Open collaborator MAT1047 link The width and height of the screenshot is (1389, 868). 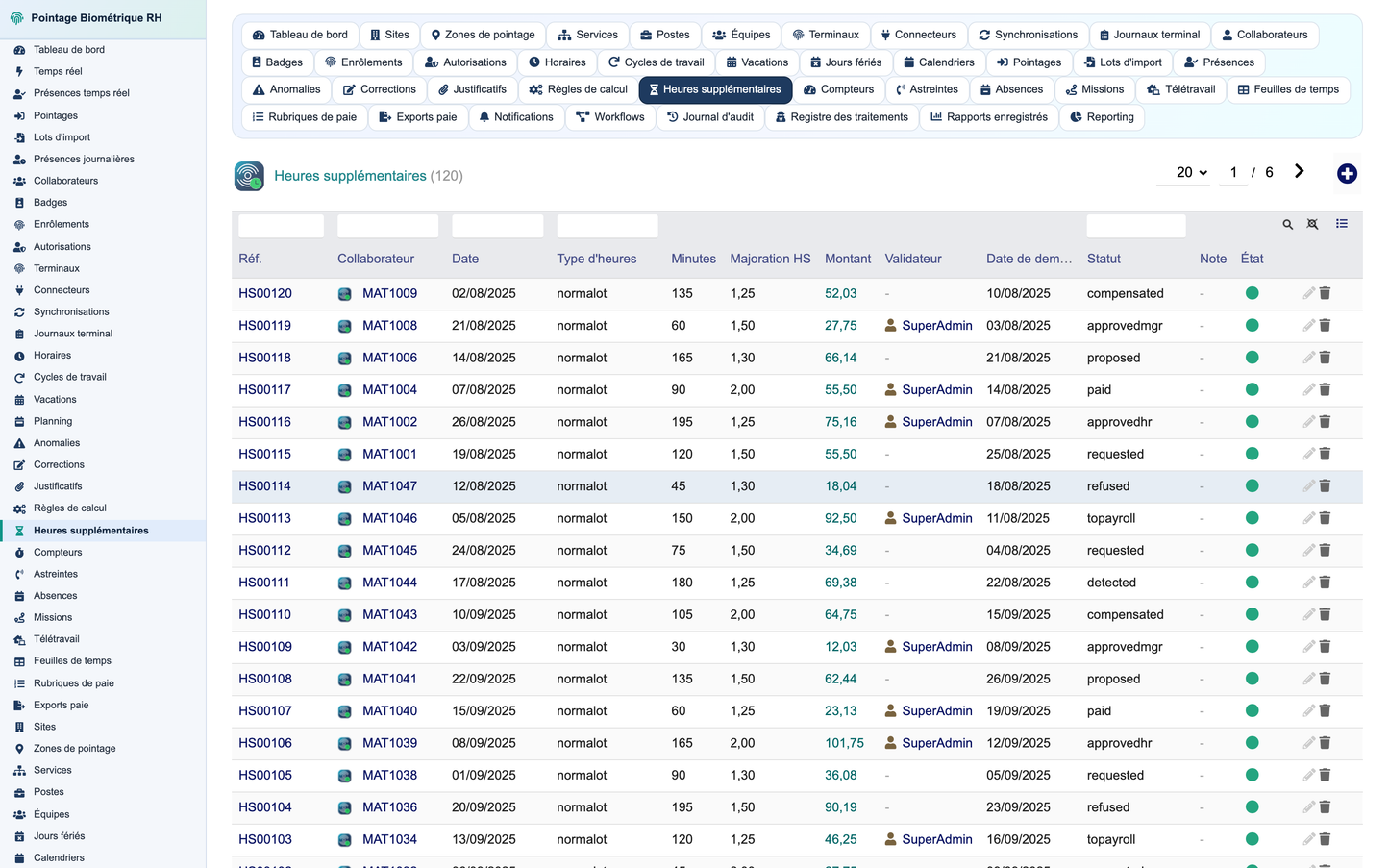pos(389,486)
